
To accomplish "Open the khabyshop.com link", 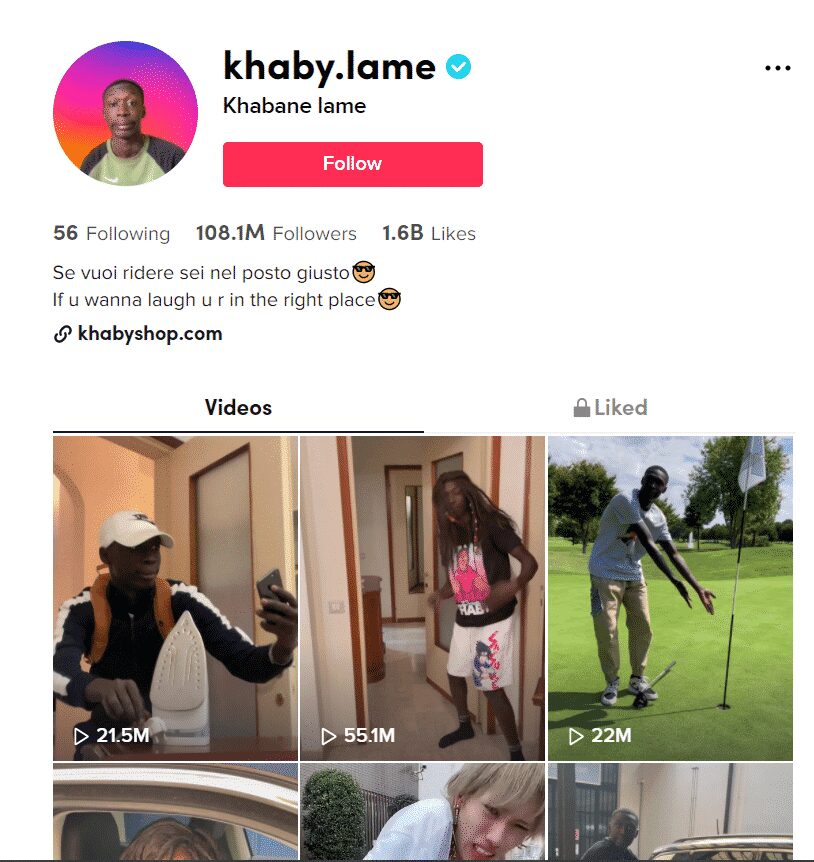I will tap(150, 334).
